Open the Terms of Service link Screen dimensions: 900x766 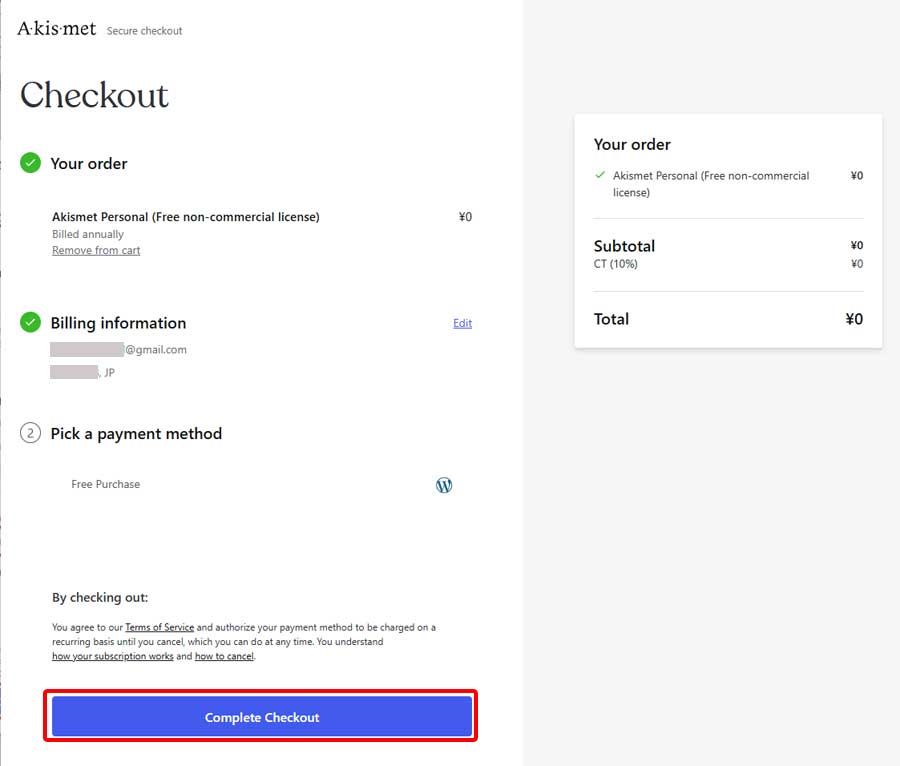(x=159, y=627)
